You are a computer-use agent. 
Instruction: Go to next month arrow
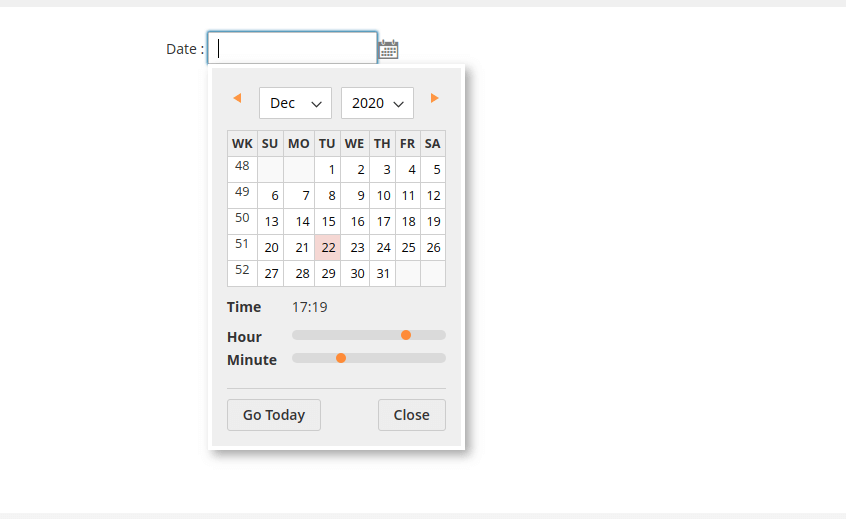[435, 98]
